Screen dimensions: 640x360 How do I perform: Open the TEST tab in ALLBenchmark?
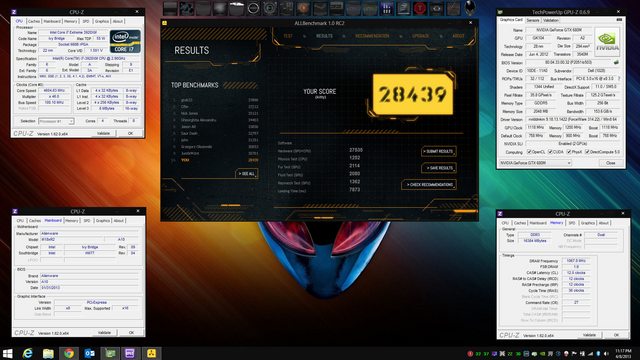point(288,36)
